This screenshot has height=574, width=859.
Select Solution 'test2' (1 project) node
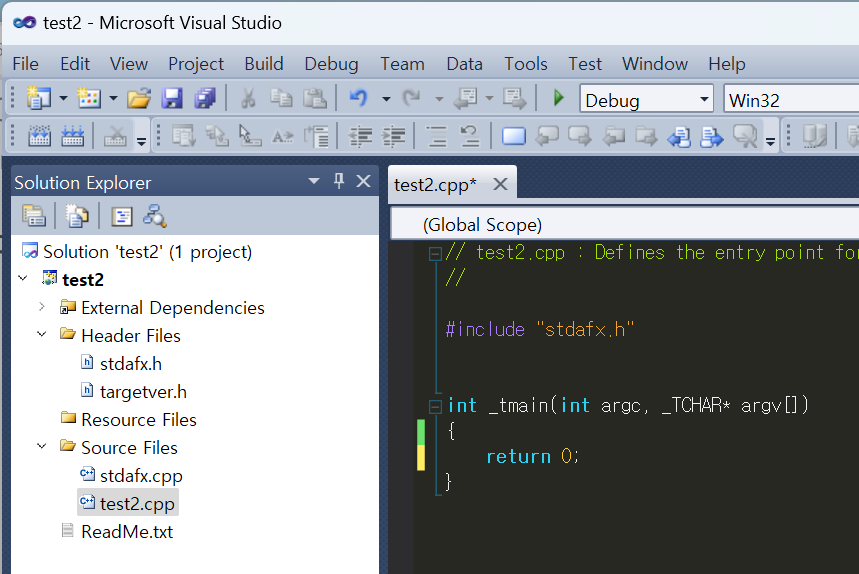[x=147, y=252]
